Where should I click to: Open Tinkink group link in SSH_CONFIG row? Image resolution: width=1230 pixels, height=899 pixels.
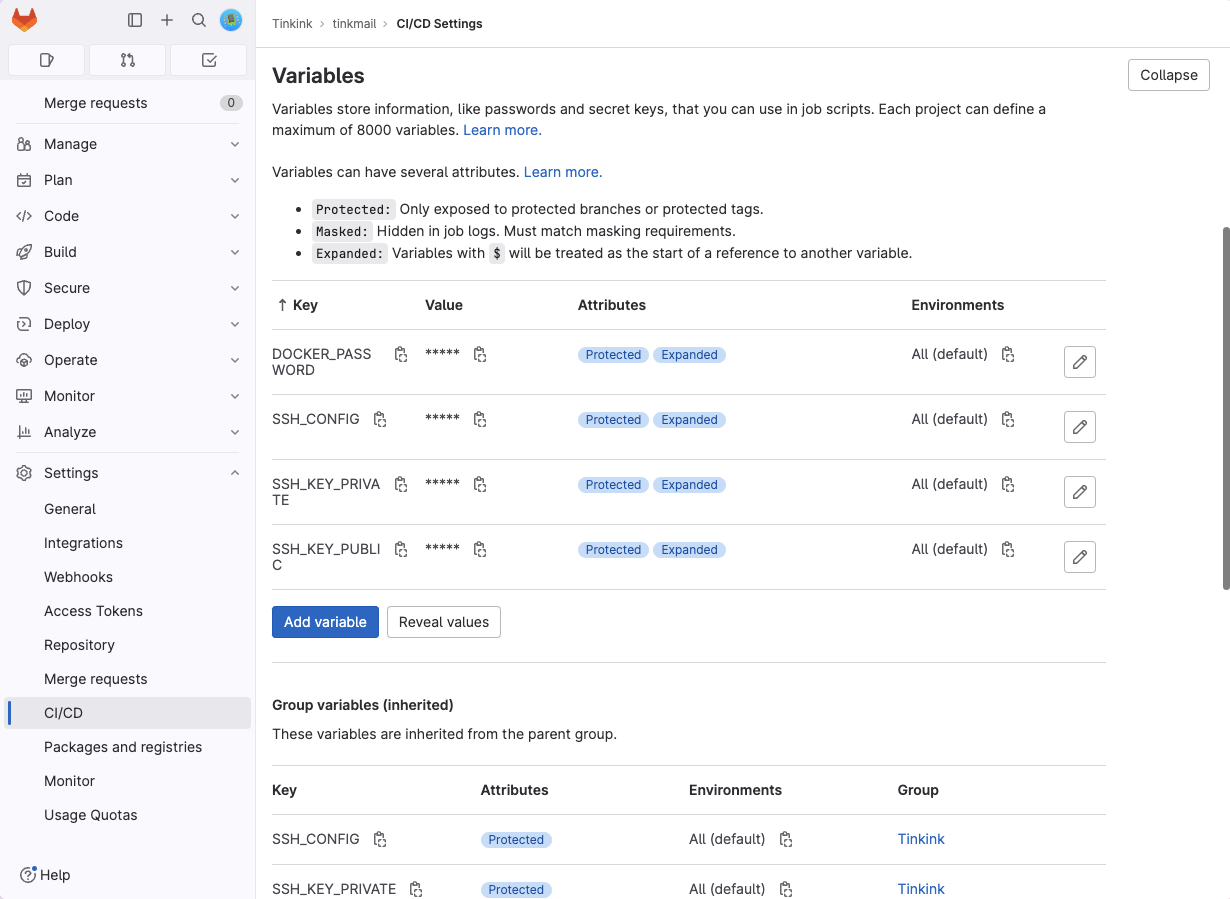[921, 839]
